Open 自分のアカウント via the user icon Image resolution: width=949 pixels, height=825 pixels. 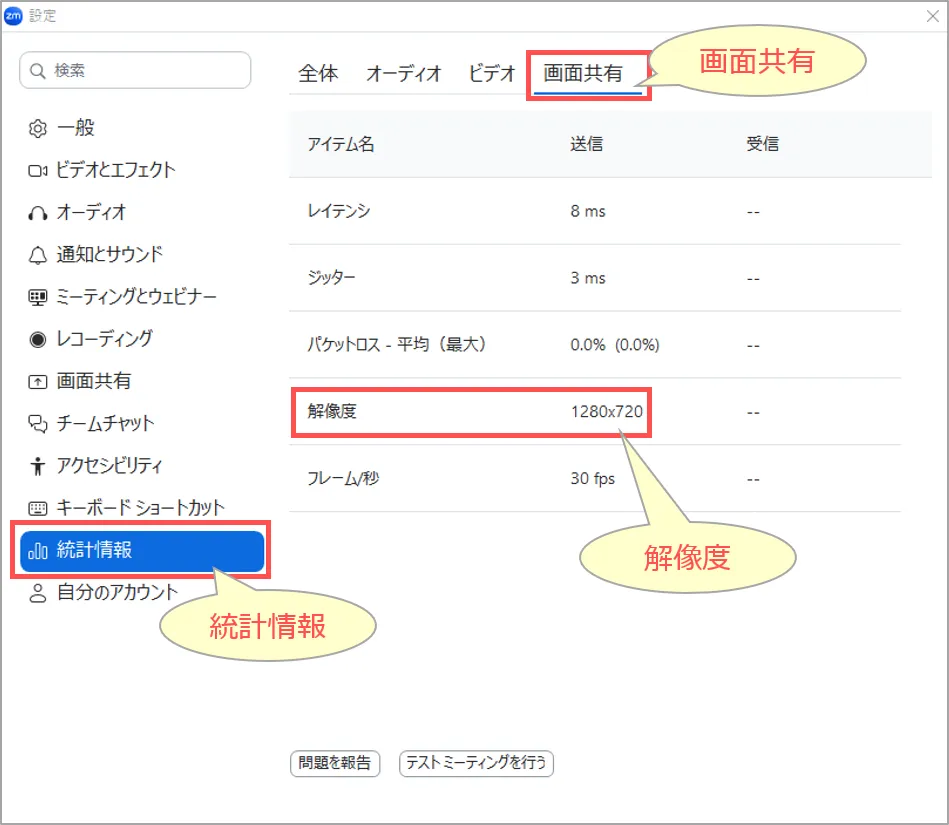[38, 593]
